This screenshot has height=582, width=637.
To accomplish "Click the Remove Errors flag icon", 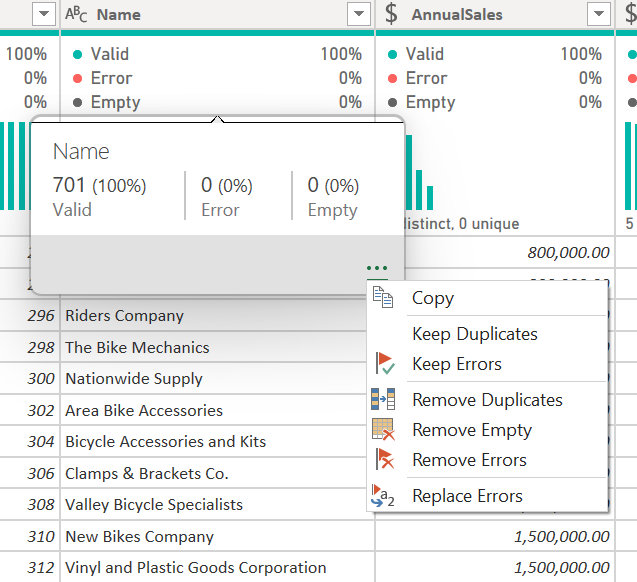I will pyautogui.click(x=383, y=460).
